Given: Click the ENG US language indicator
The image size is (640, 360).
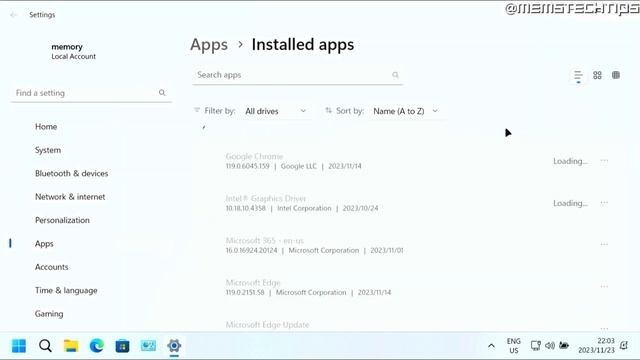Looking at the screenshot, I should tap(513, 346).
